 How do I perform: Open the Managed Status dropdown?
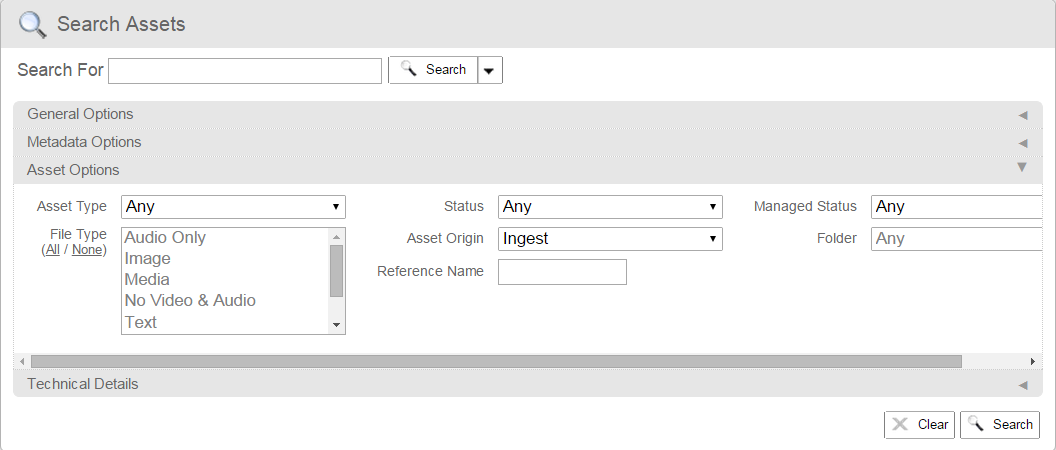(x=956, y=207)
